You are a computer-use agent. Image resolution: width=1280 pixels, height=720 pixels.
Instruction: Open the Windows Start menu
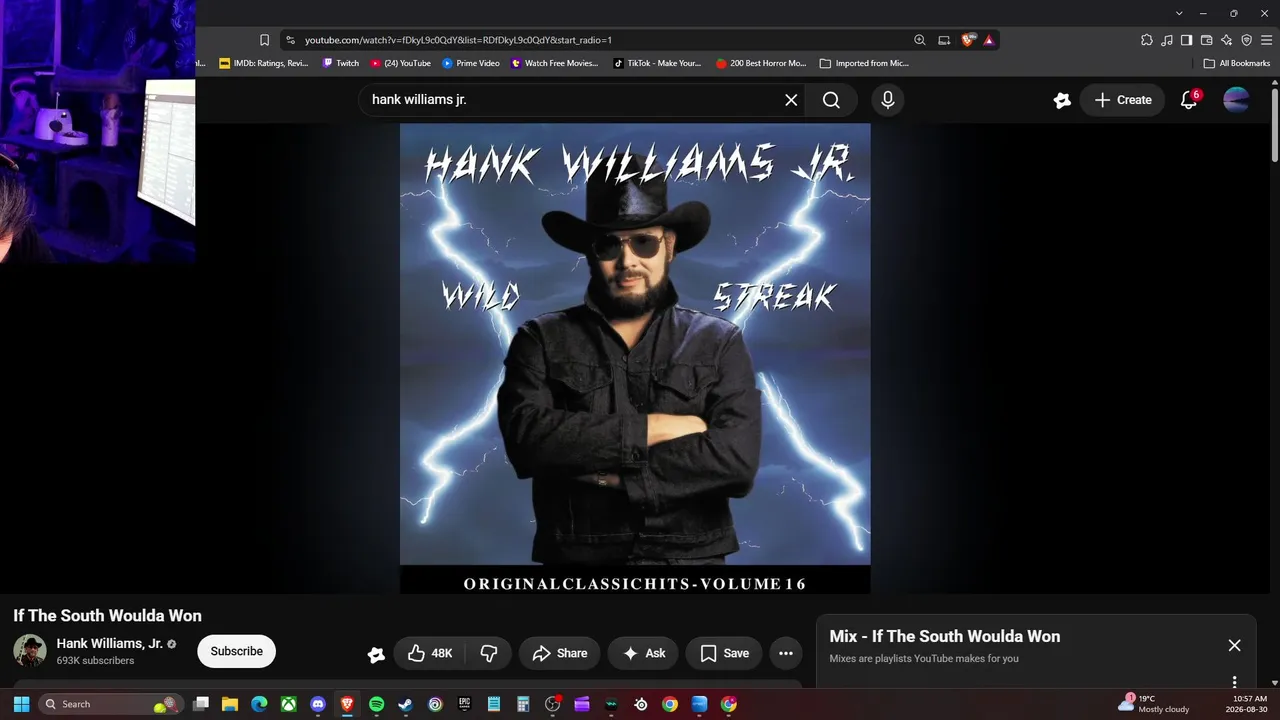(21, 704)
